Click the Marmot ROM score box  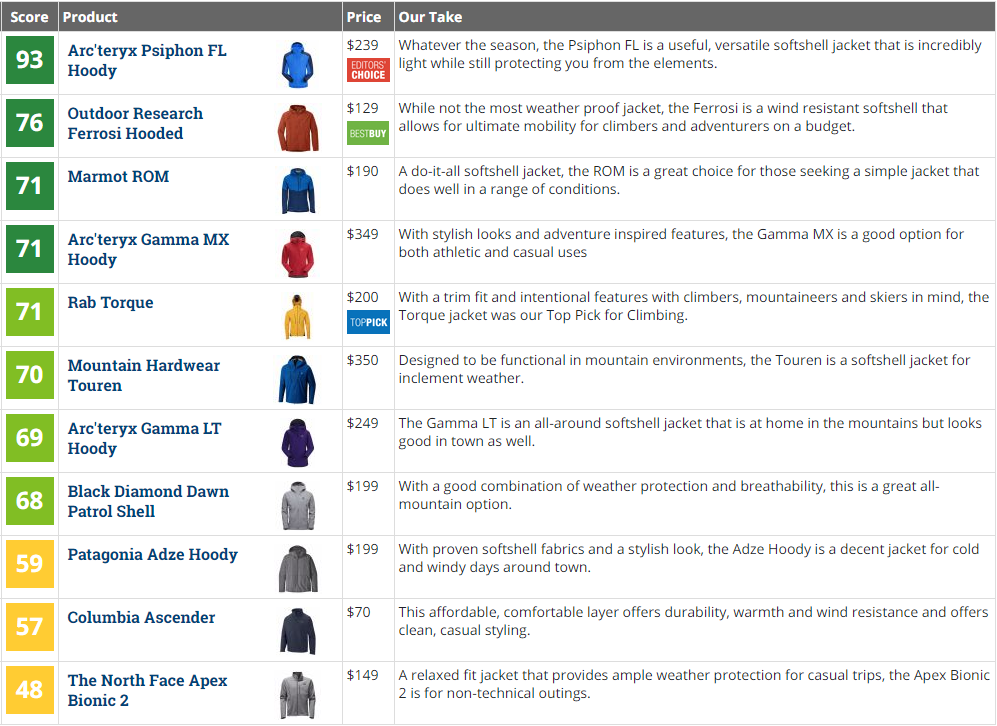[30, 186]
